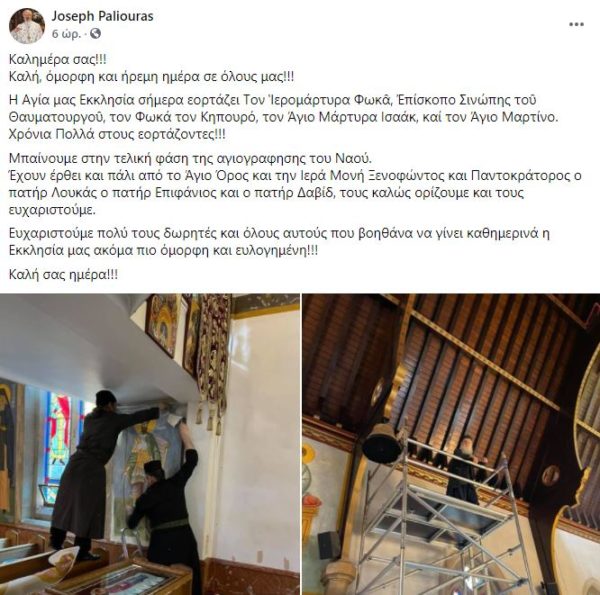Click the Joseph Paliouras name link

[x=103, y=16]
